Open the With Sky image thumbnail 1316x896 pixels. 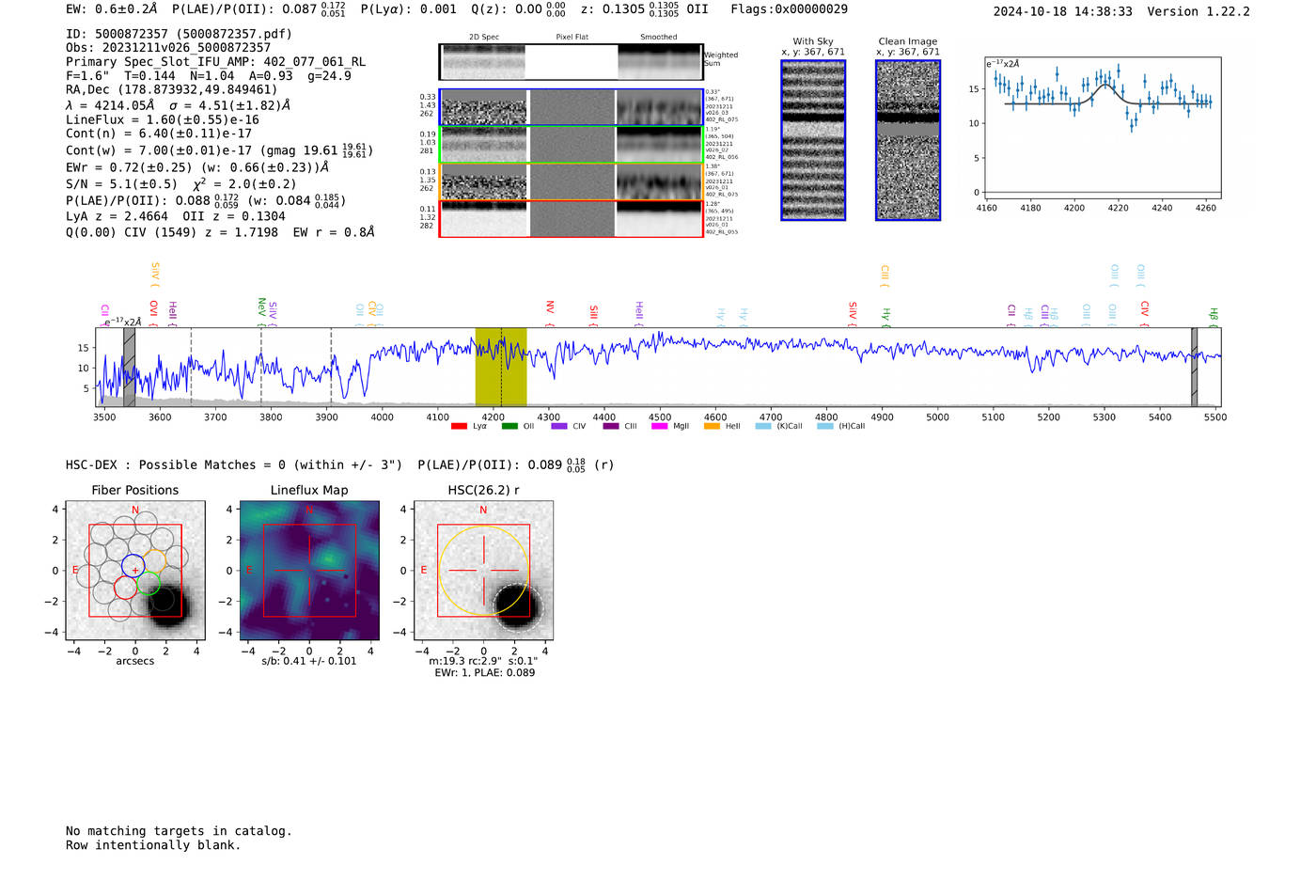point(813,140)
